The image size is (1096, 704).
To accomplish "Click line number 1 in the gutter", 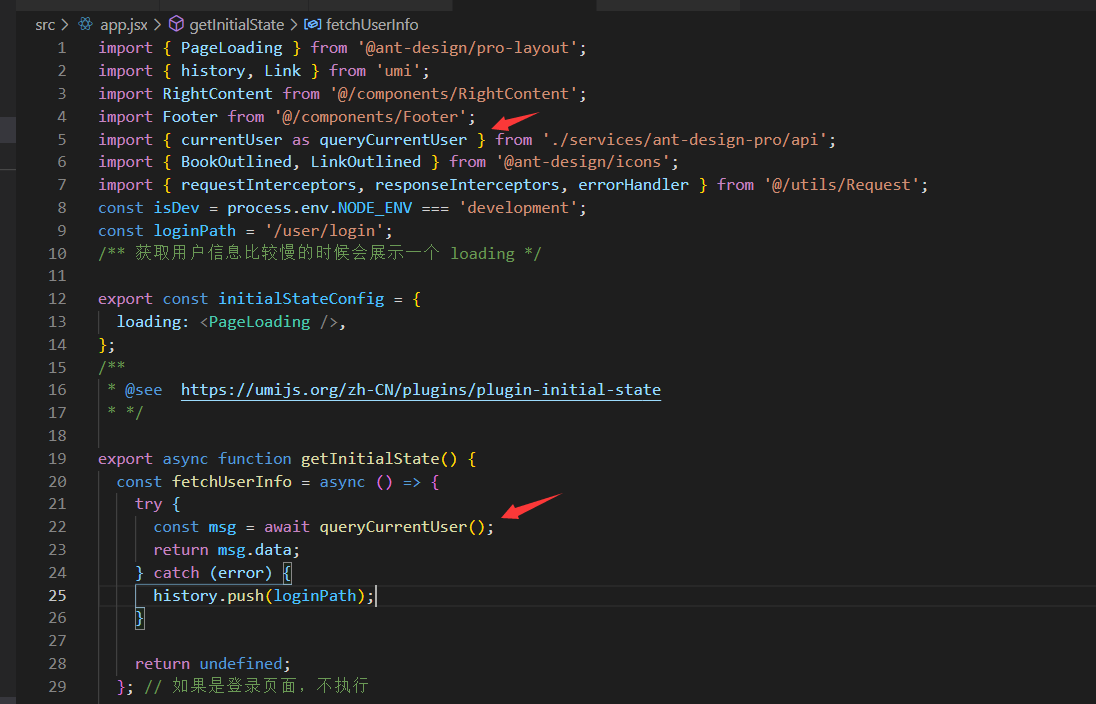I will 62,48.
